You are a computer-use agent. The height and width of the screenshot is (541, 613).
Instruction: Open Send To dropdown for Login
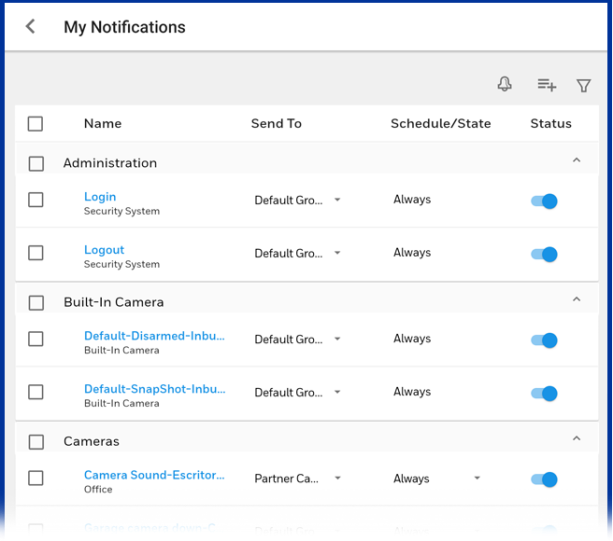click(x=297, y=200)
